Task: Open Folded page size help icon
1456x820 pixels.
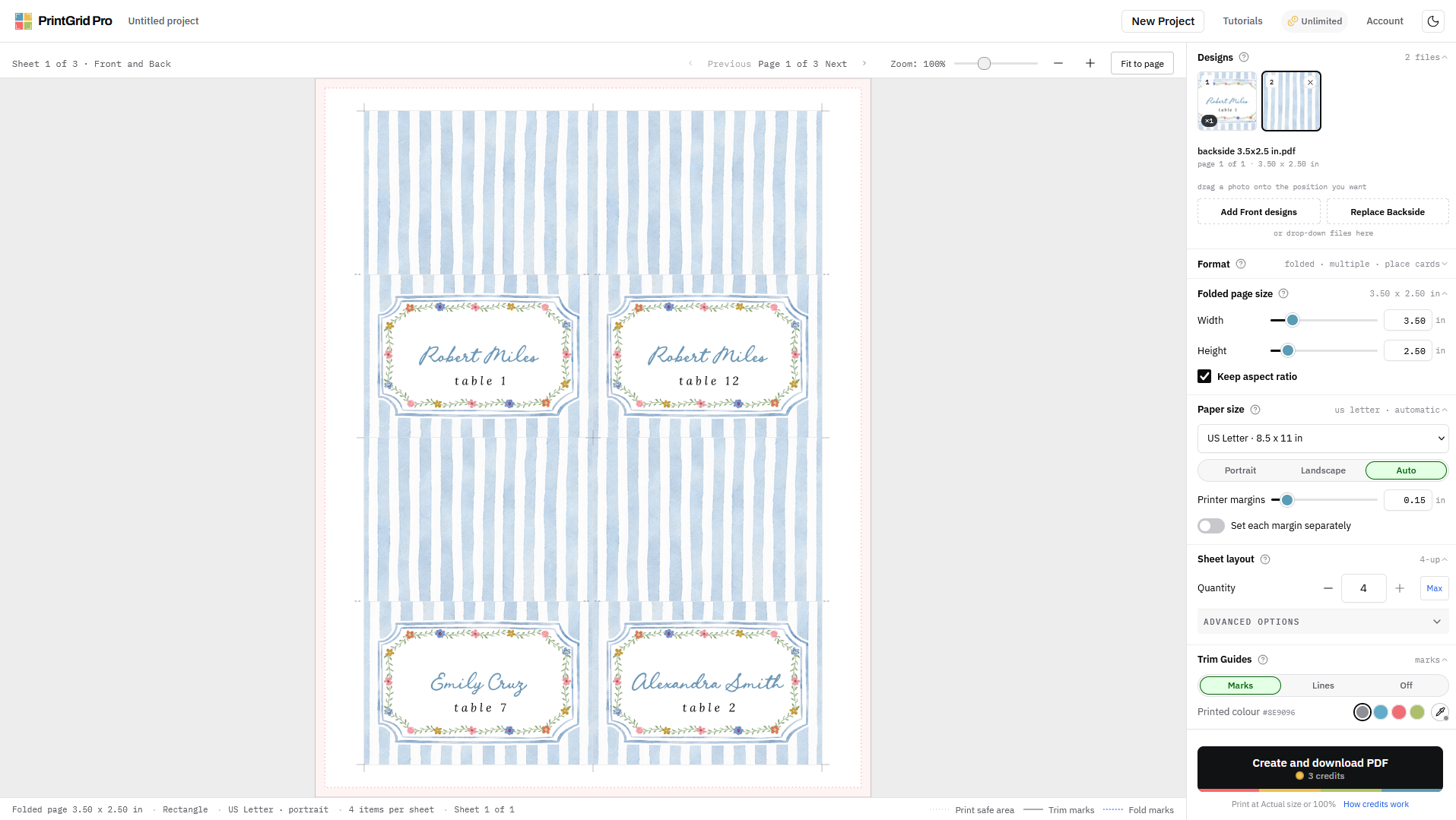Action: pyautogui.click(x=1283, y=293)
